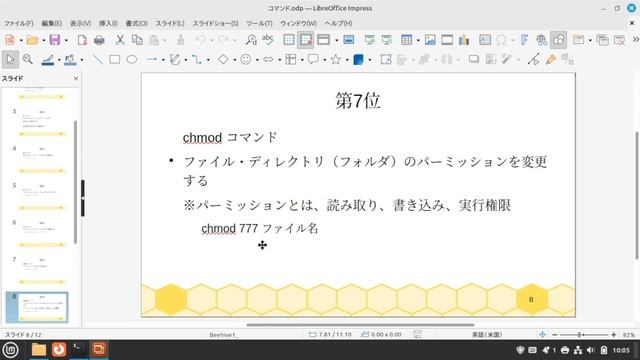Show more toolbar items chevron

tap(636, 40)
